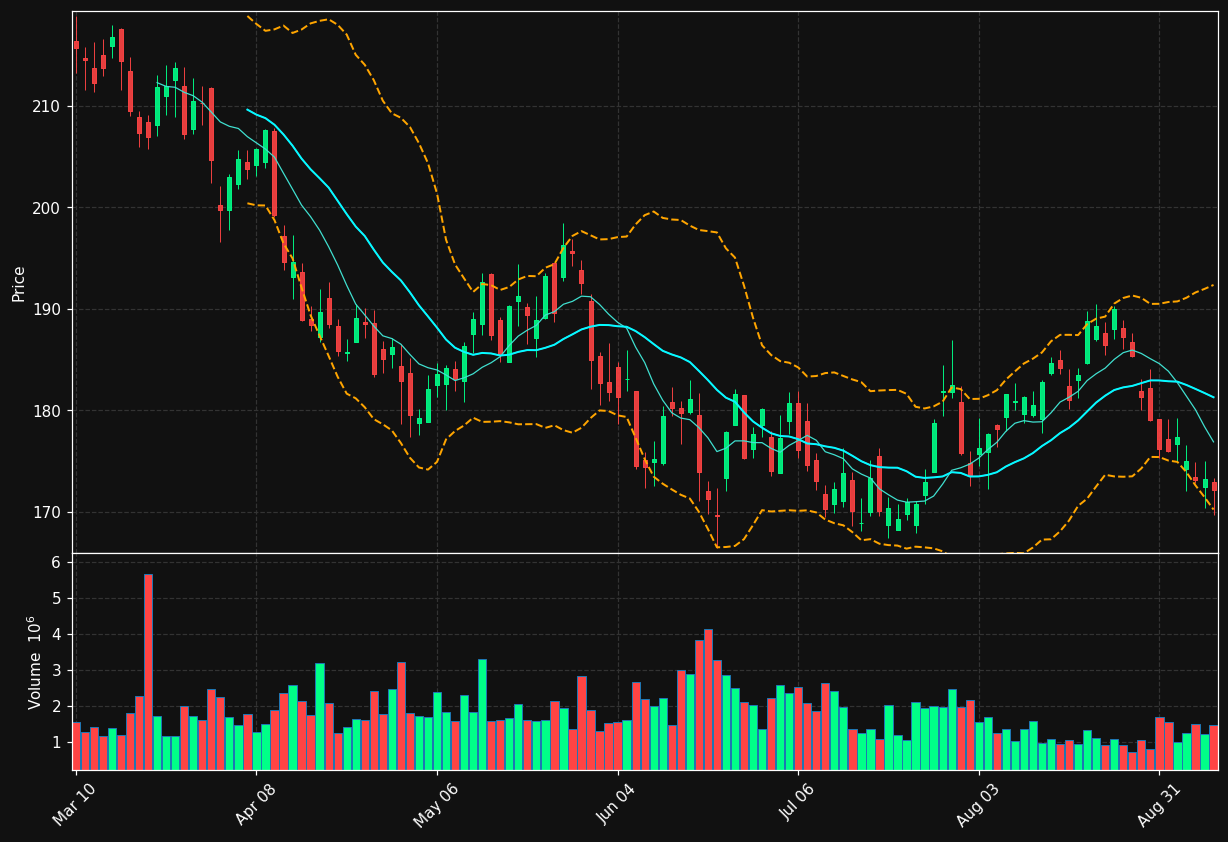
Task: Select the tallest volume bar above 5 million
Action: tap(148, 672)
